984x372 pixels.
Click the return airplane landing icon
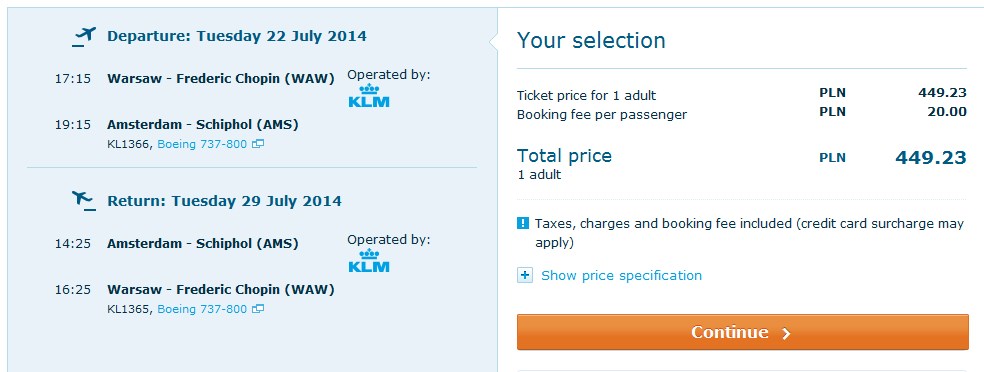point(84,201)
